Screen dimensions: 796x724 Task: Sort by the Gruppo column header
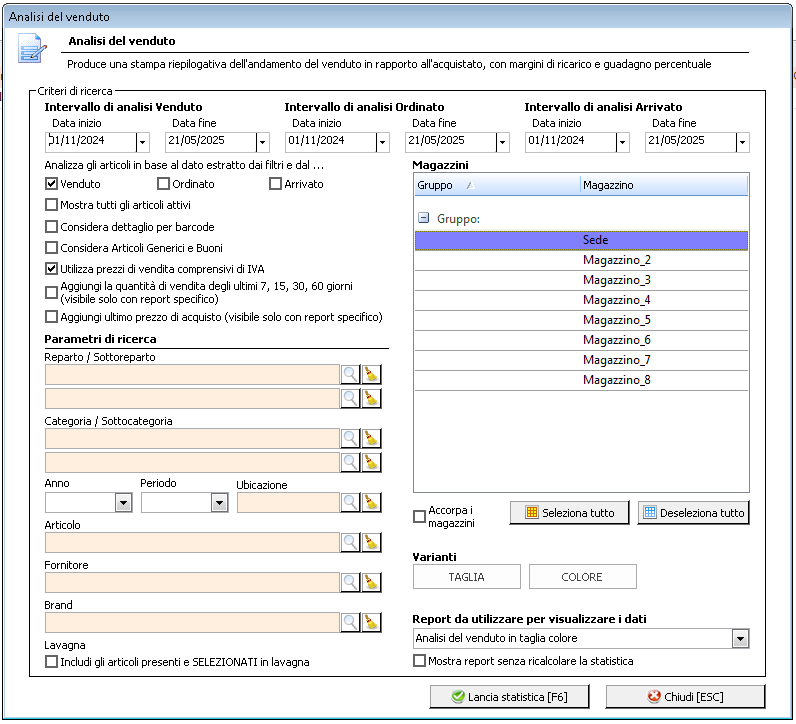[497, 185]
